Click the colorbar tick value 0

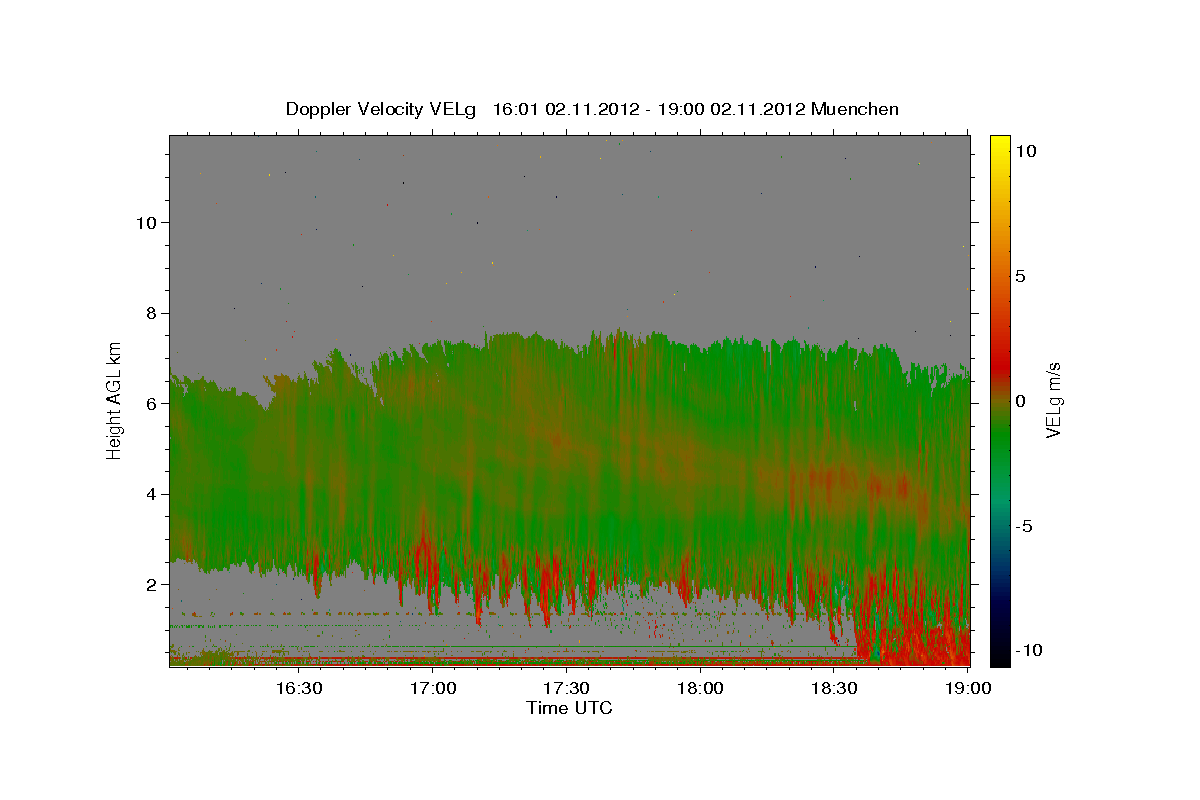[1020, 401]
